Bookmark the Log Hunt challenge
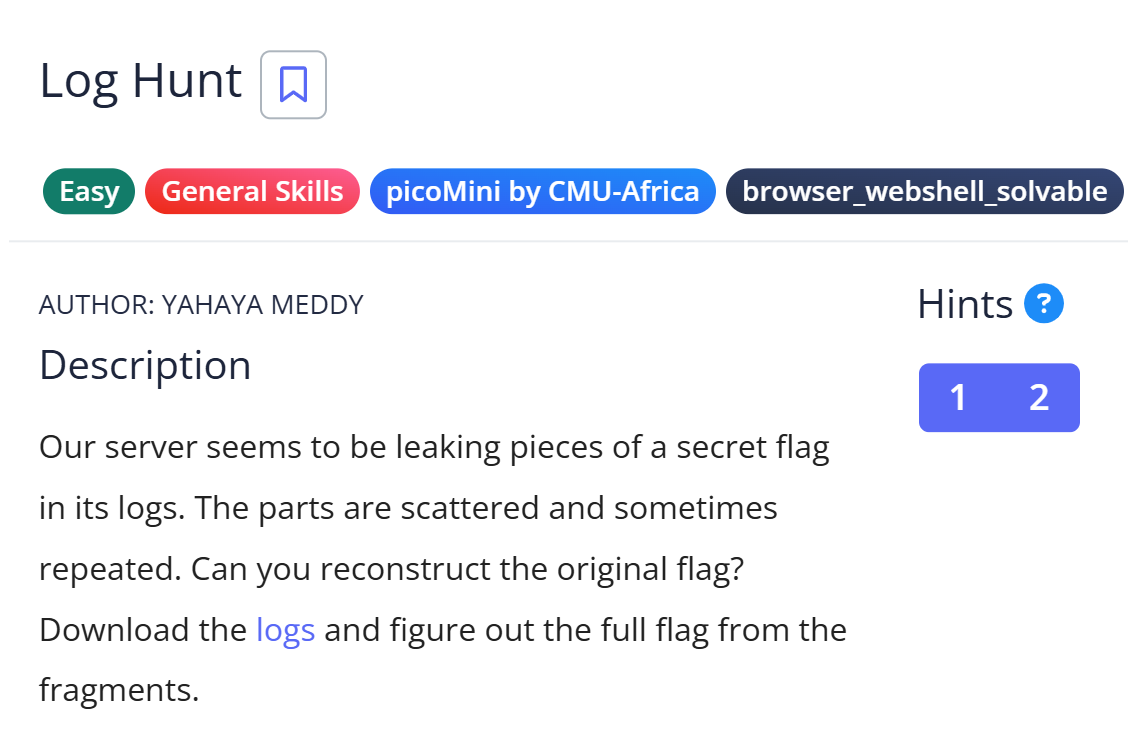1128x736 pixels. 293,85
